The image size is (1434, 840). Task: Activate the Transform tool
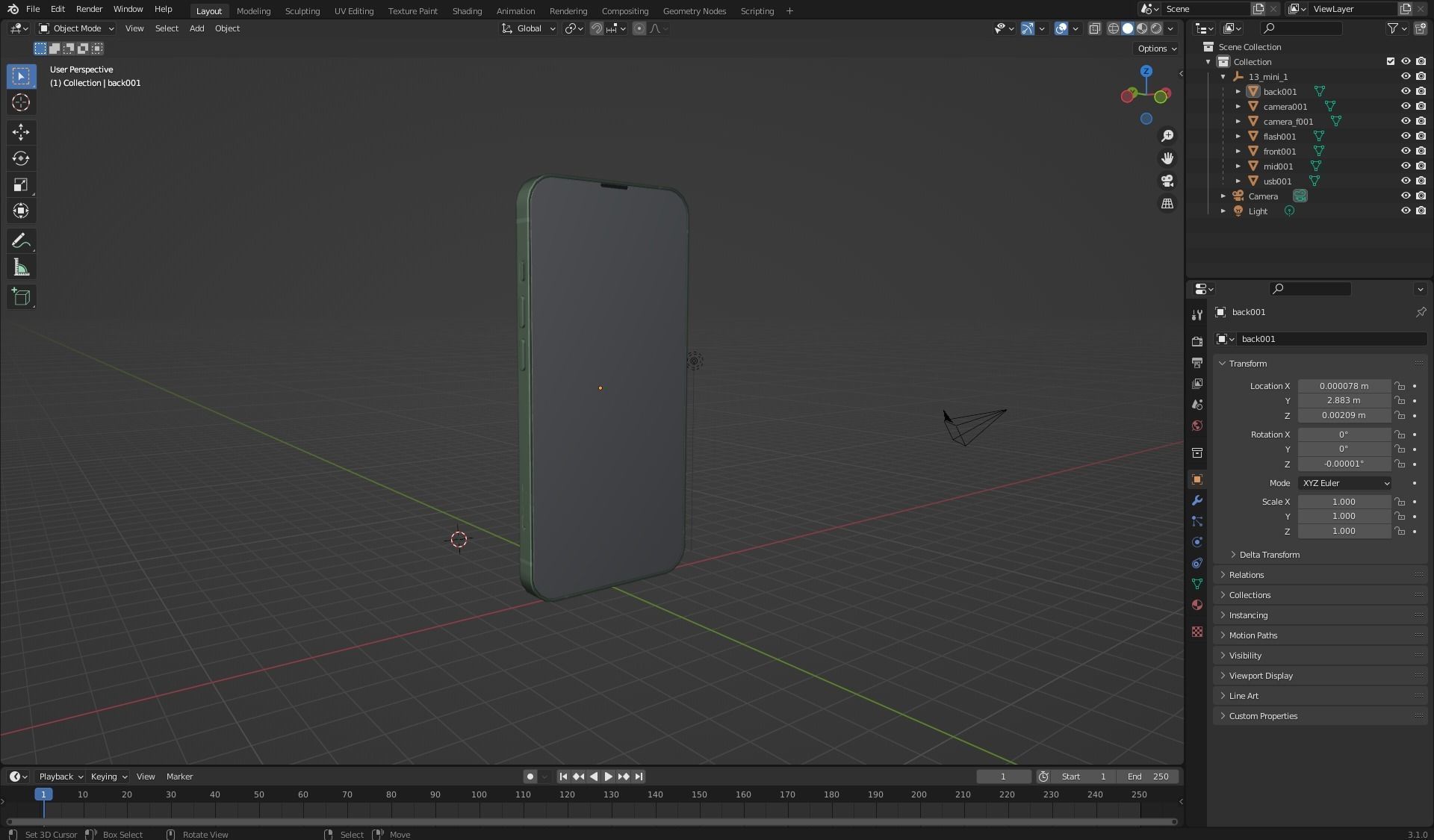[x=21, y=211]
